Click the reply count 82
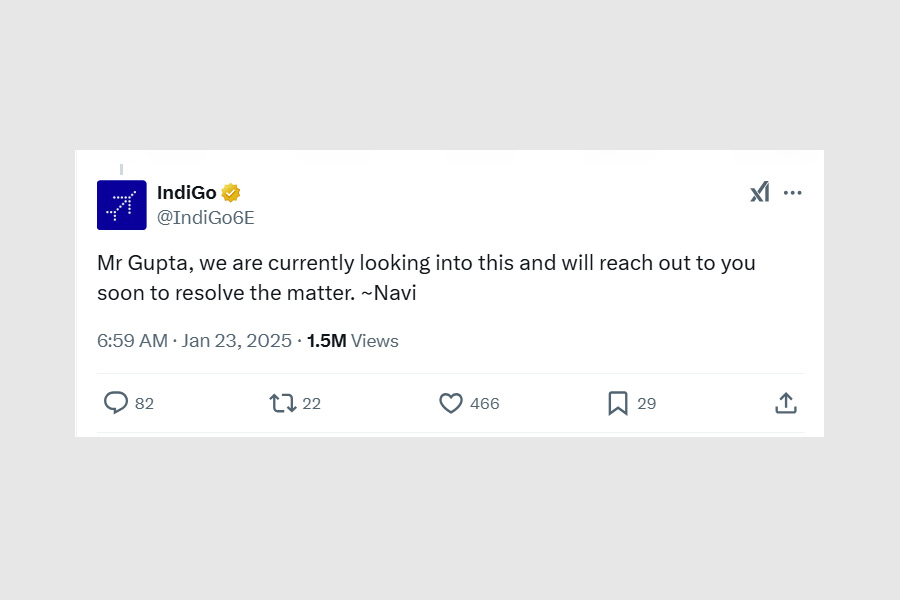Viewport: 900px width, 600px height. click(144, 404)
